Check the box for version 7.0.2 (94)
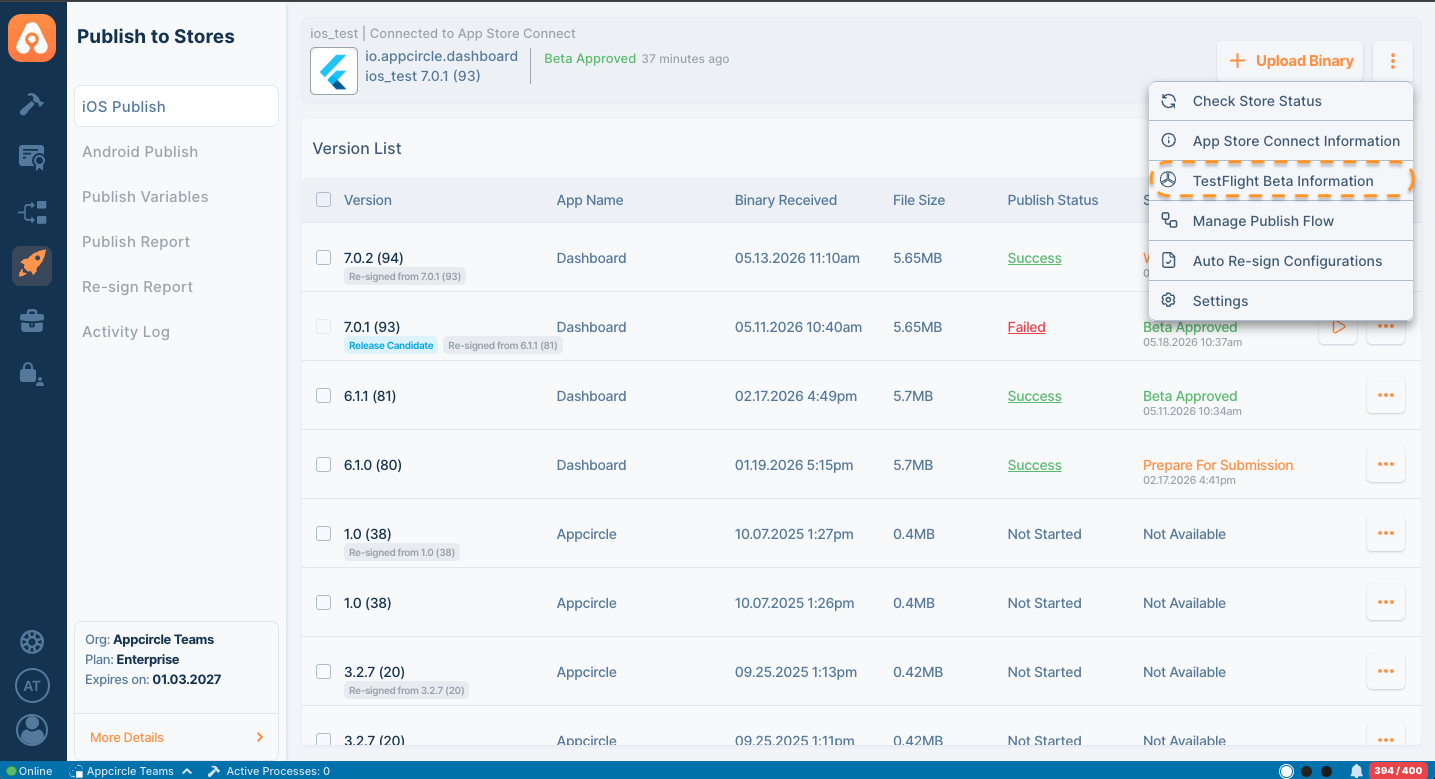The height and width of the screenshot is (779, 1435). tap(323, 257)
